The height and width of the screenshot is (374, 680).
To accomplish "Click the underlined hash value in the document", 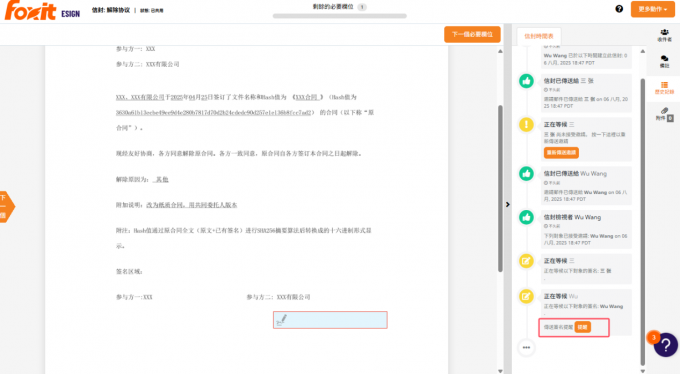I will 213,112.
